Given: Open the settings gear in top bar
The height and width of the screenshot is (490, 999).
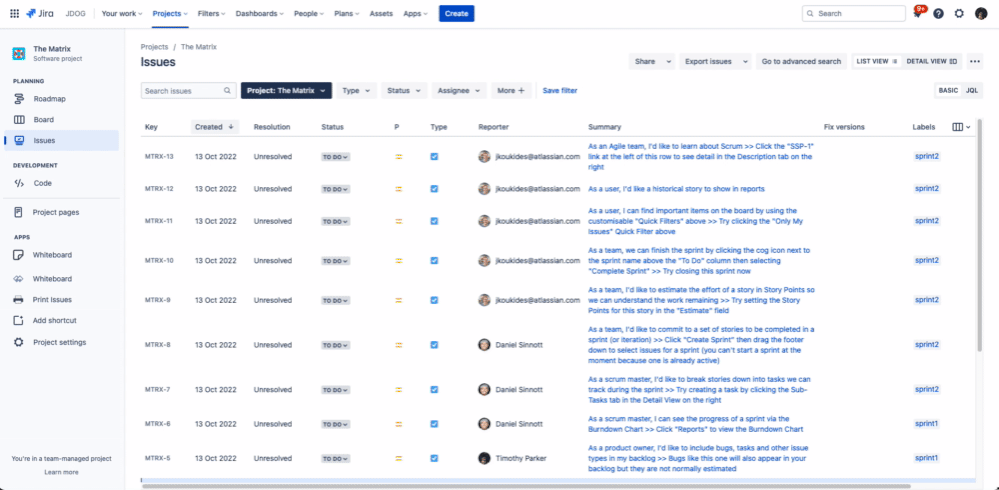Looking at the screenshot, I should point(959,14).
